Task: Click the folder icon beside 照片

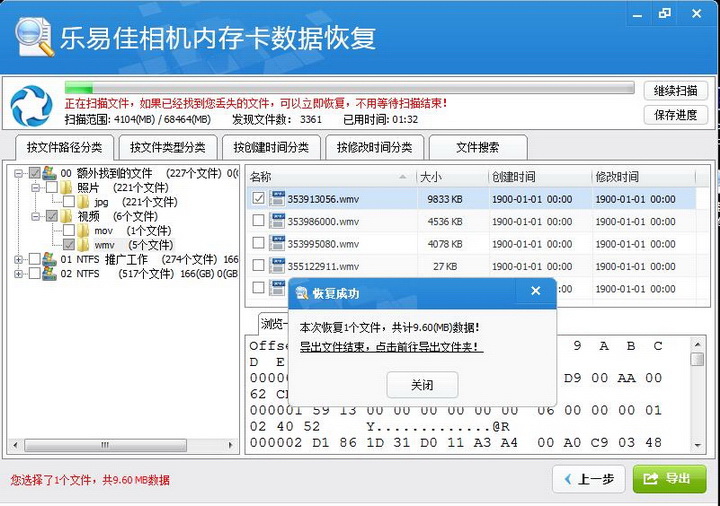Action: [x=66, y=187]
